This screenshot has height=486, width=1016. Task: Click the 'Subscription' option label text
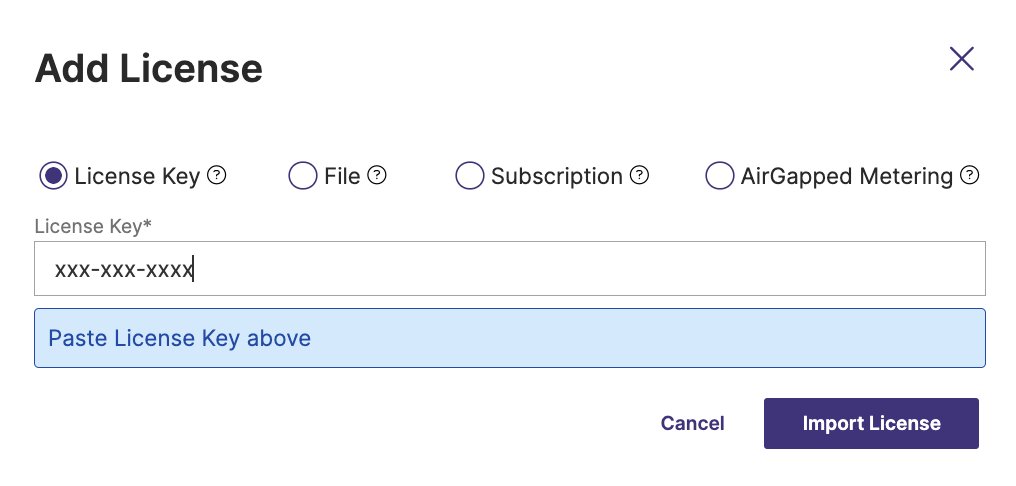pyautogui.click(x=556, y=176)
